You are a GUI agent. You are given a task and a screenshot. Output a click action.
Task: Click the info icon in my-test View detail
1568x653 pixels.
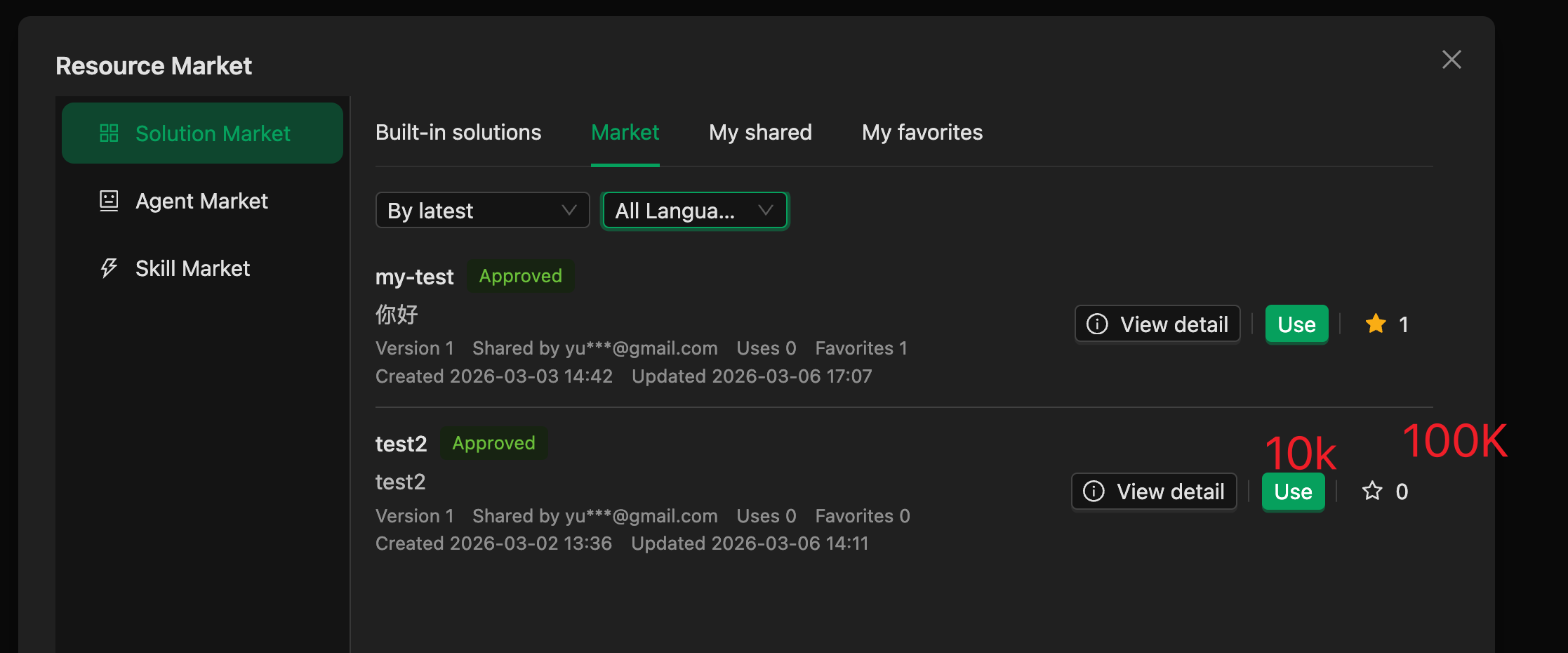click(x=1097, y=324)
